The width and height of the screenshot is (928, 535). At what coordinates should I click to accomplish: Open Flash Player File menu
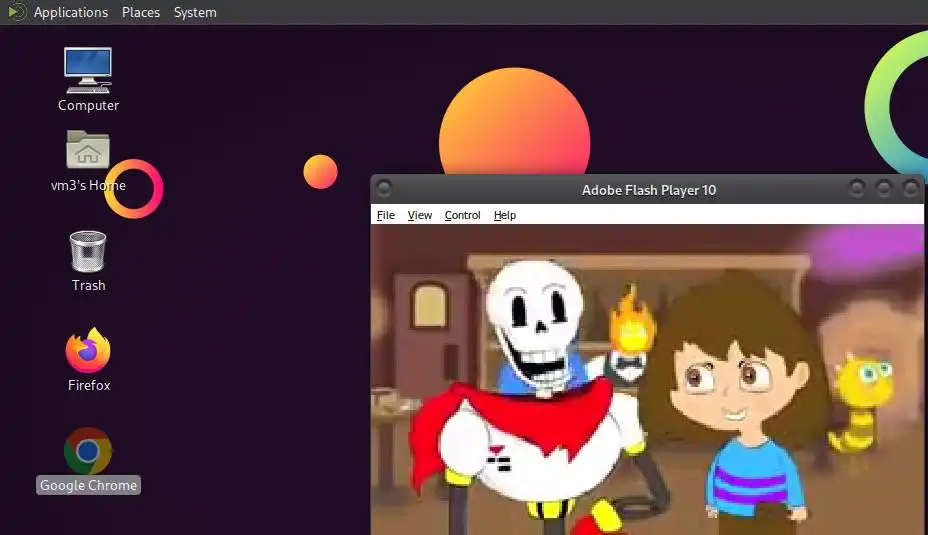(385, 215)
